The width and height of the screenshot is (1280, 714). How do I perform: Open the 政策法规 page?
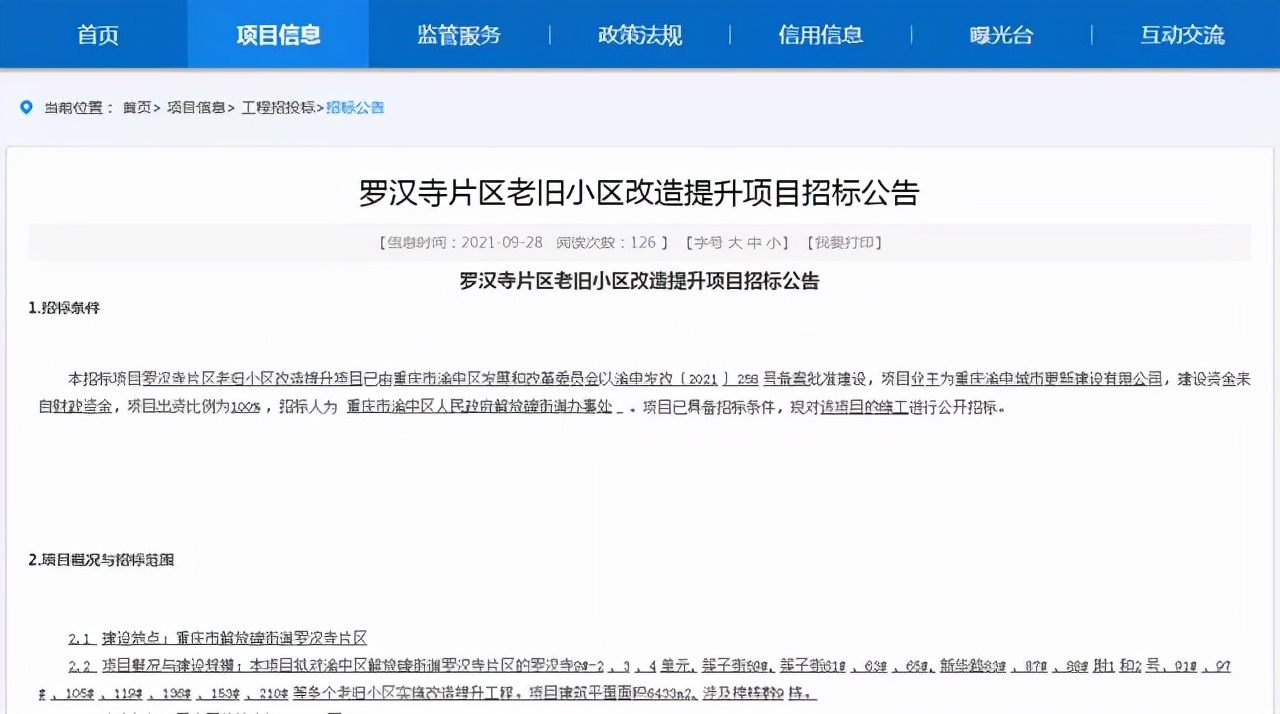click(640, 34)
